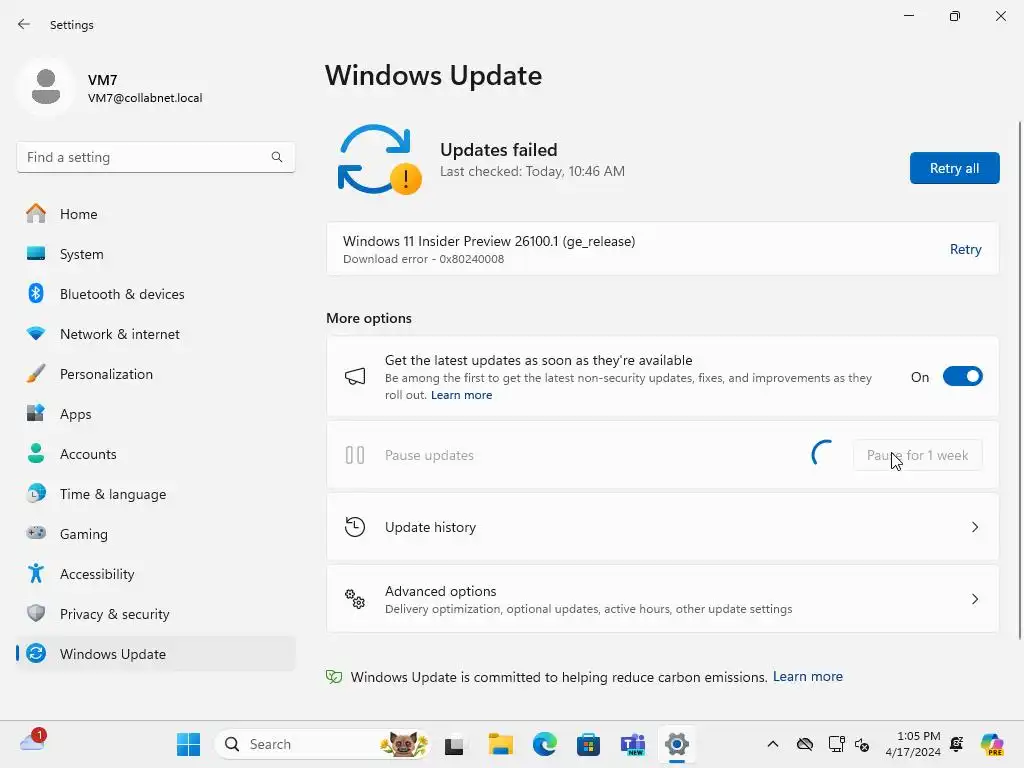1024x768 pixels.
Task: Click the megaphone icon for latest updates
Action: point(355,376)
